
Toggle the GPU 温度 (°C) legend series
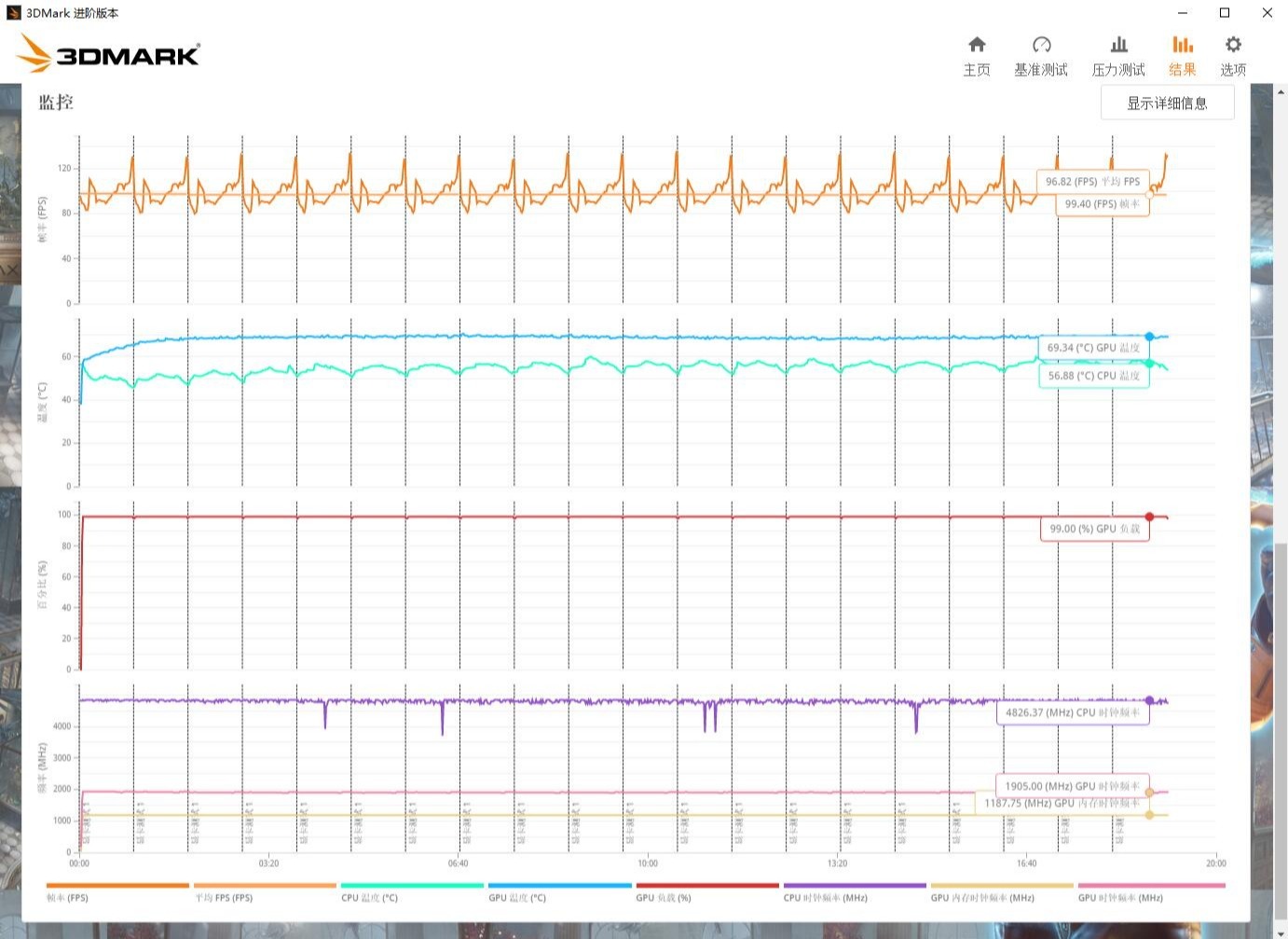559,891
